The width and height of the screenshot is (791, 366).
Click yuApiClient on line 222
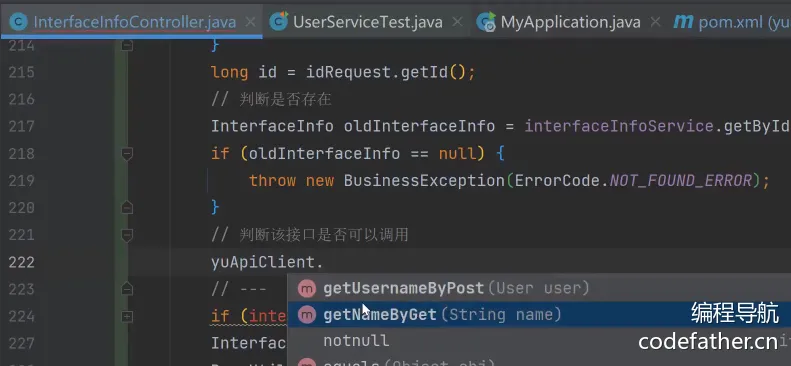pyautogui.click(x=263, y=262)
